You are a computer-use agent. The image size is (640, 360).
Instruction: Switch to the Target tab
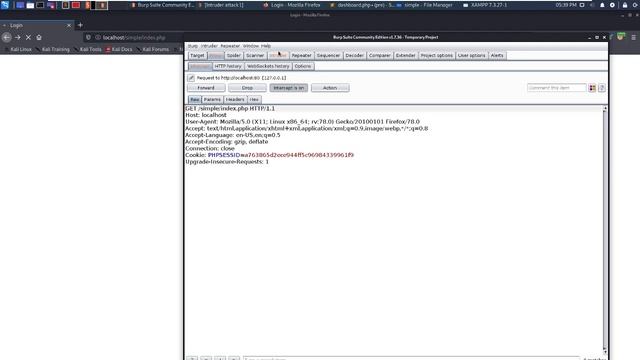pos(197,56)
